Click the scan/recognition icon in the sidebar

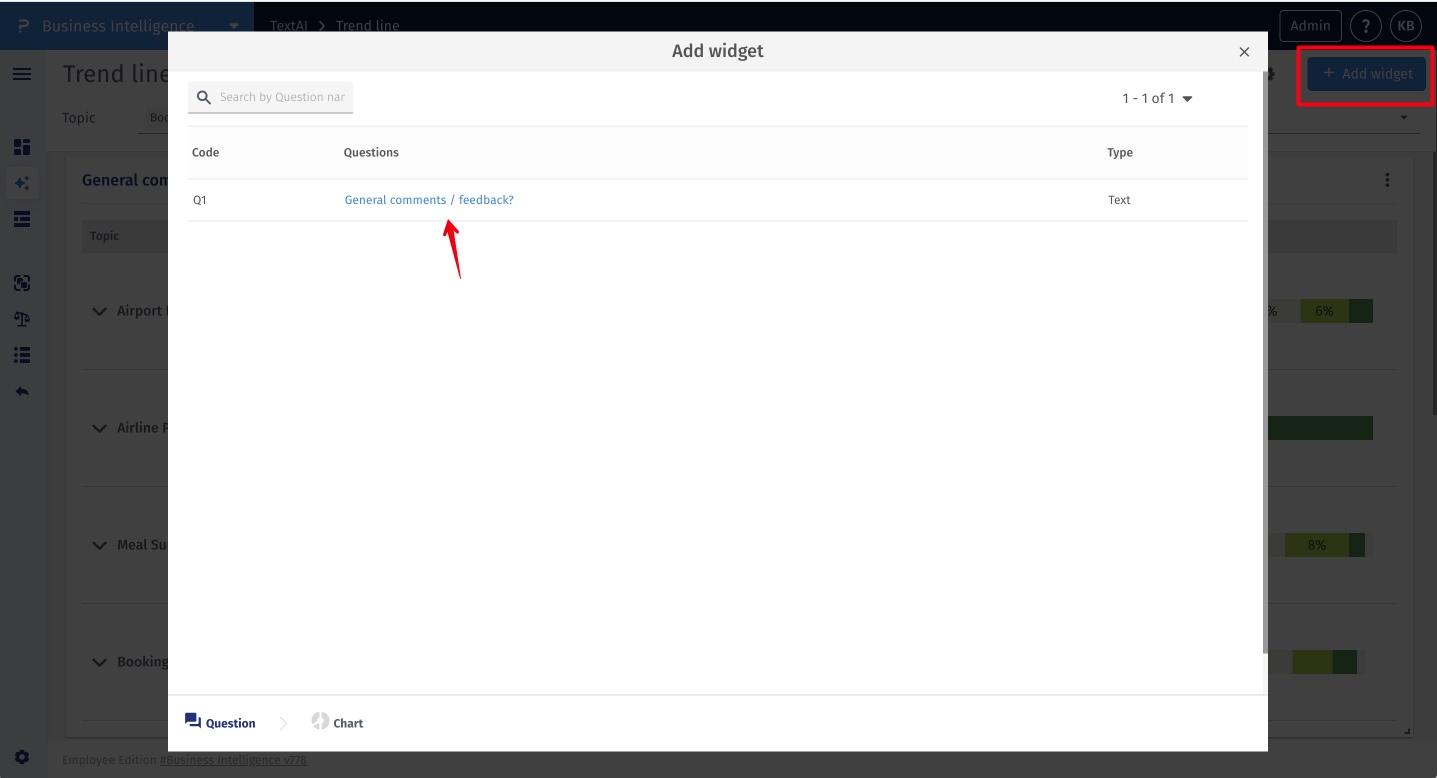[21, 283]
